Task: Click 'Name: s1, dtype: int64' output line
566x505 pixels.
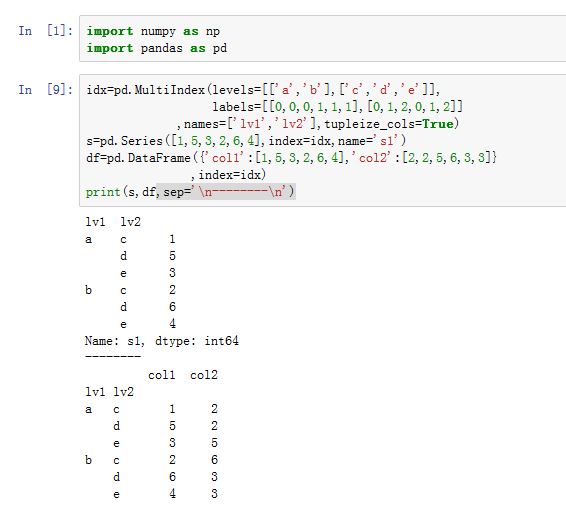Action: pos(162,341)
